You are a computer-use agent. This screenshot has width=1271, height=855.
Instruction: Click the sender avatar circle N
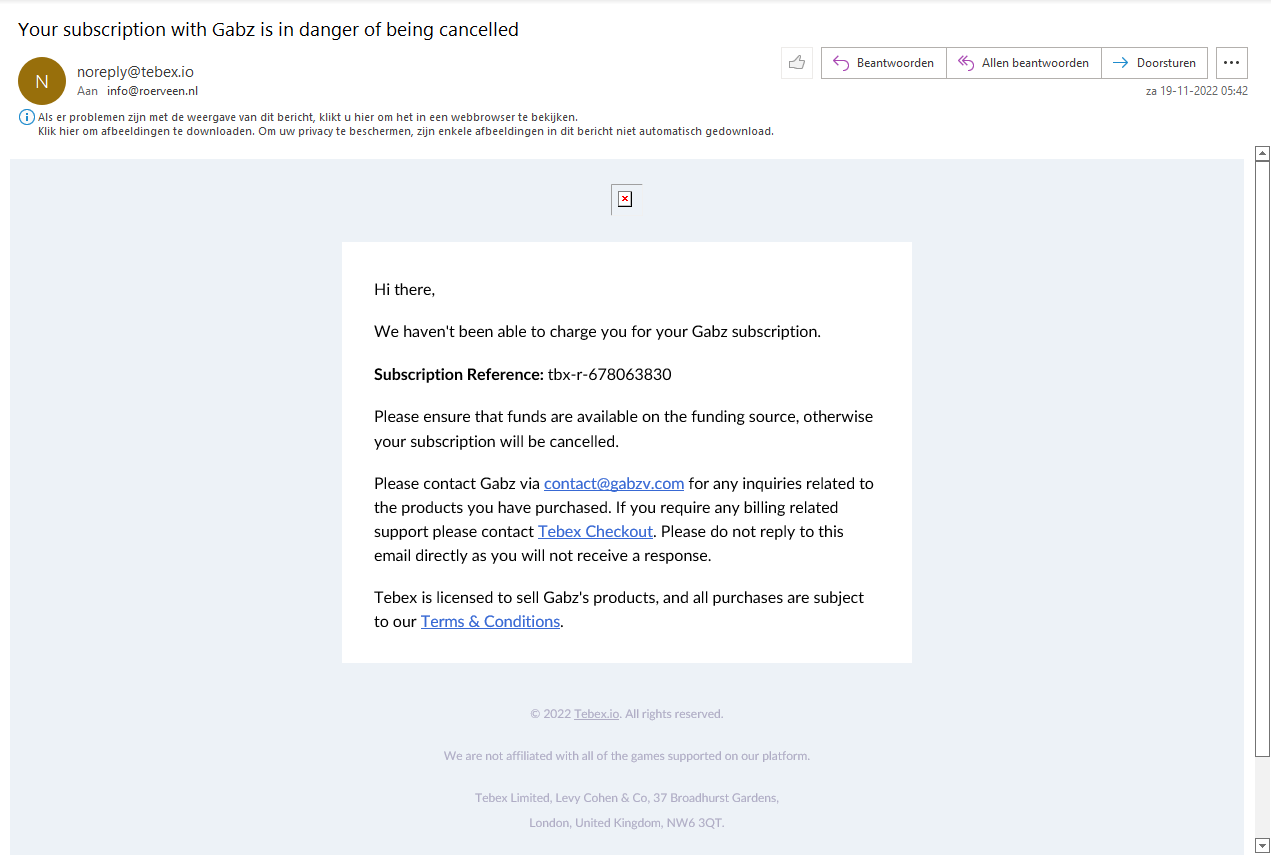pyautogui.click(x=42, y=81)
